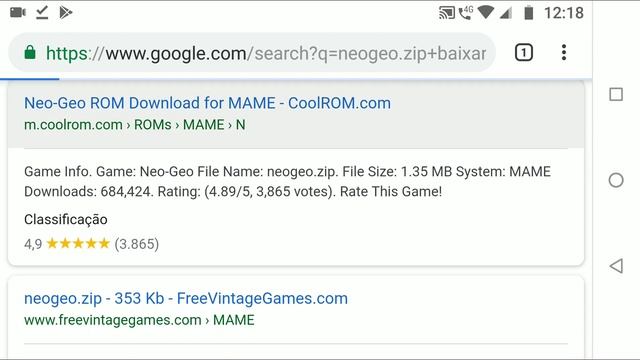Image resolution: width=640 pixels, height=360 pixels.
Task: Tap the Play Store notification status icon
Action: 66,13
